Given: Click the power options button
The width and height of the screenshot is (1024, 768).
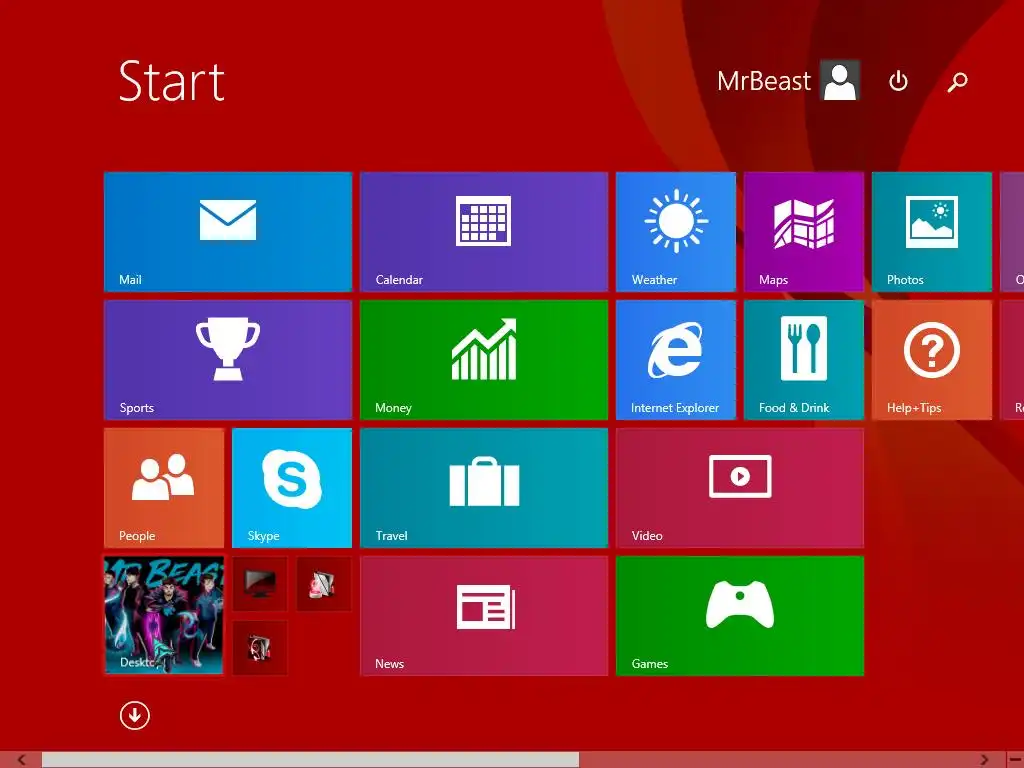Looking at the screenshot, I should click(x=899, y=81).
